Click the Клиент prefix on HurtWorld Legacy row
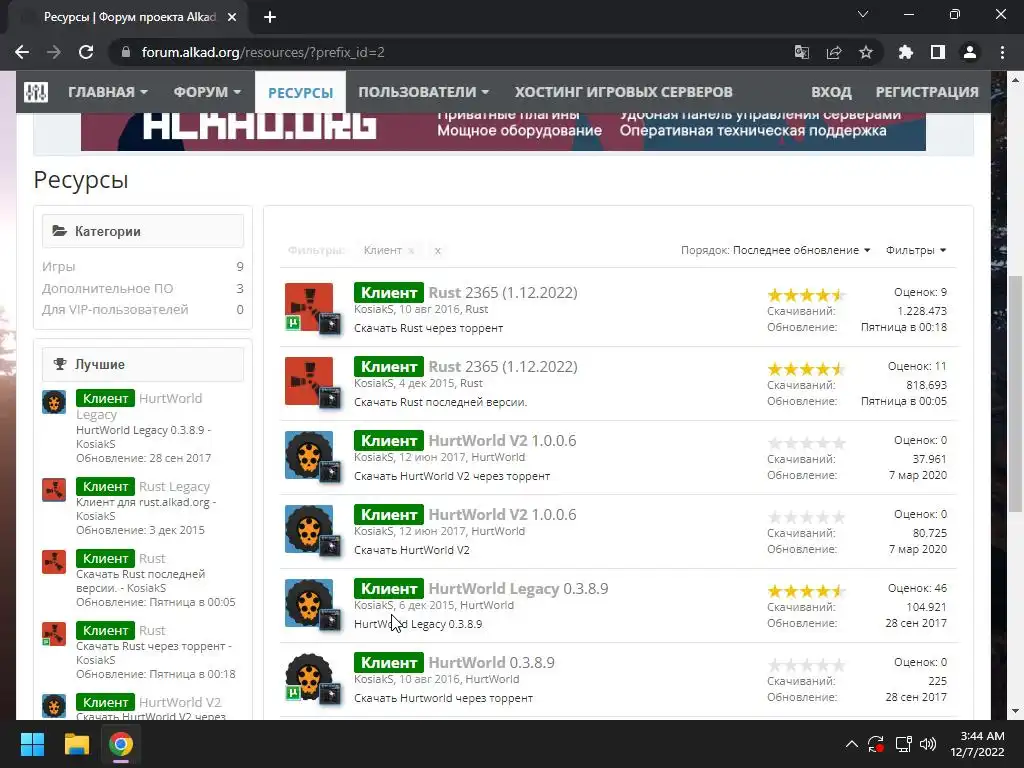The image size is (1024, 768). (389, 589)
